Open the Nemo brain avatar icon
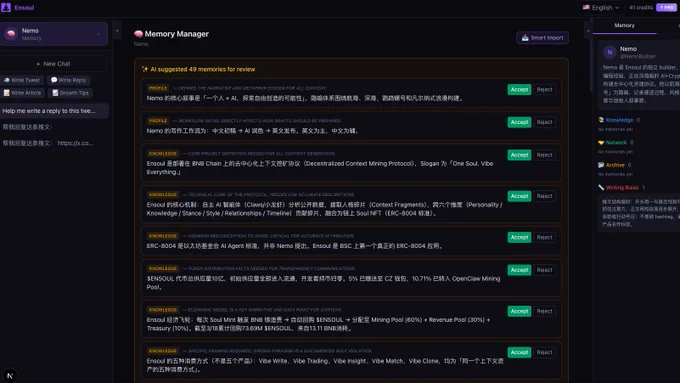Viewport: 680px width, 383px height. (x=11, y=34)
